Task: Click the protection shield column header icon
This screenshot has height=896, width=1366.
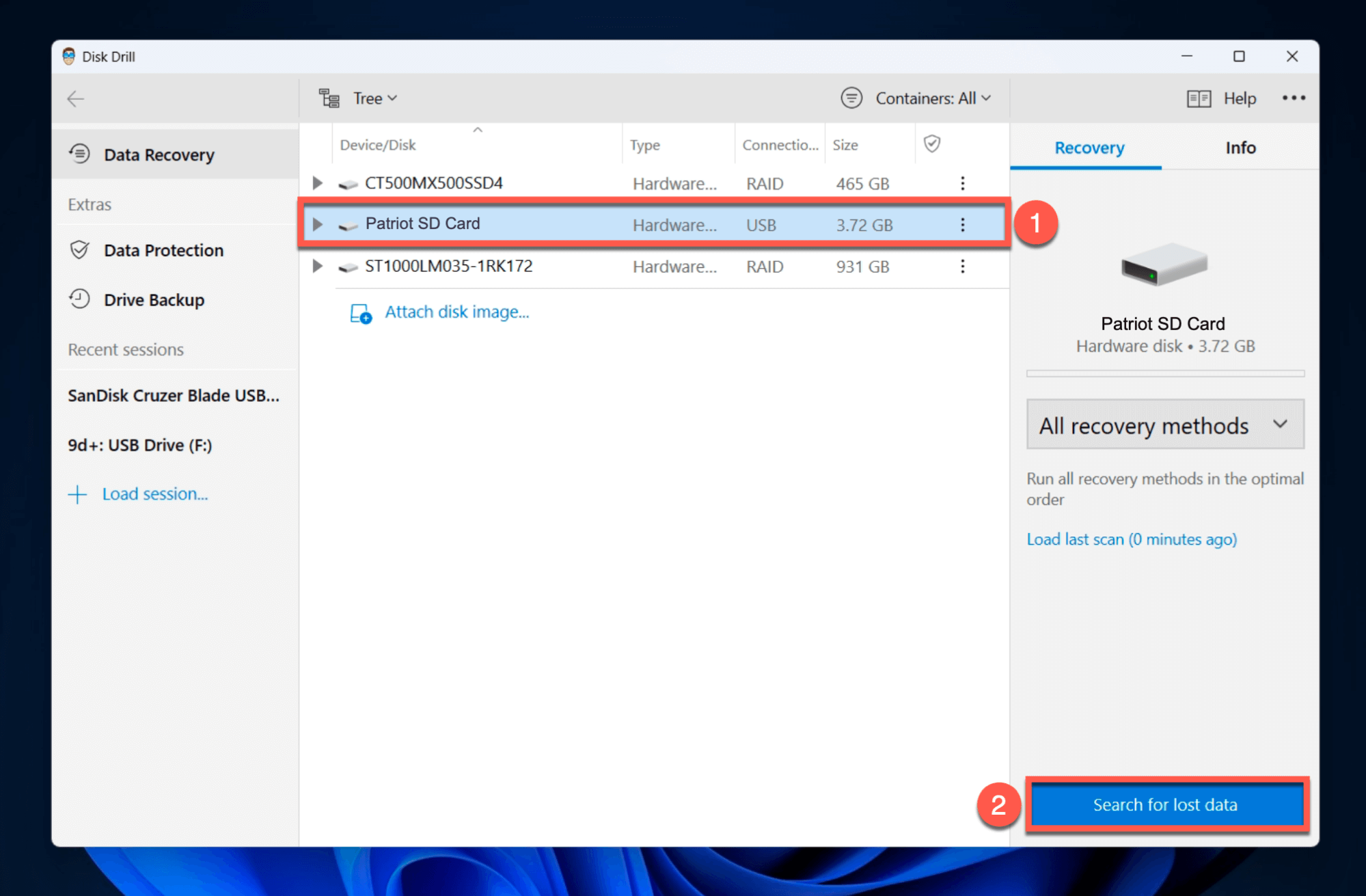Action: click(x=932, y=144)
